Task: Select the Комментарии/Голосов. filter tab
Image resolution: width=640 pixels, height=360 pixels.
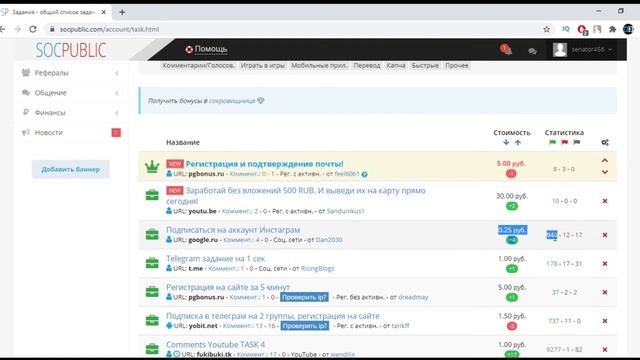Action: click(x=198, y=65)
